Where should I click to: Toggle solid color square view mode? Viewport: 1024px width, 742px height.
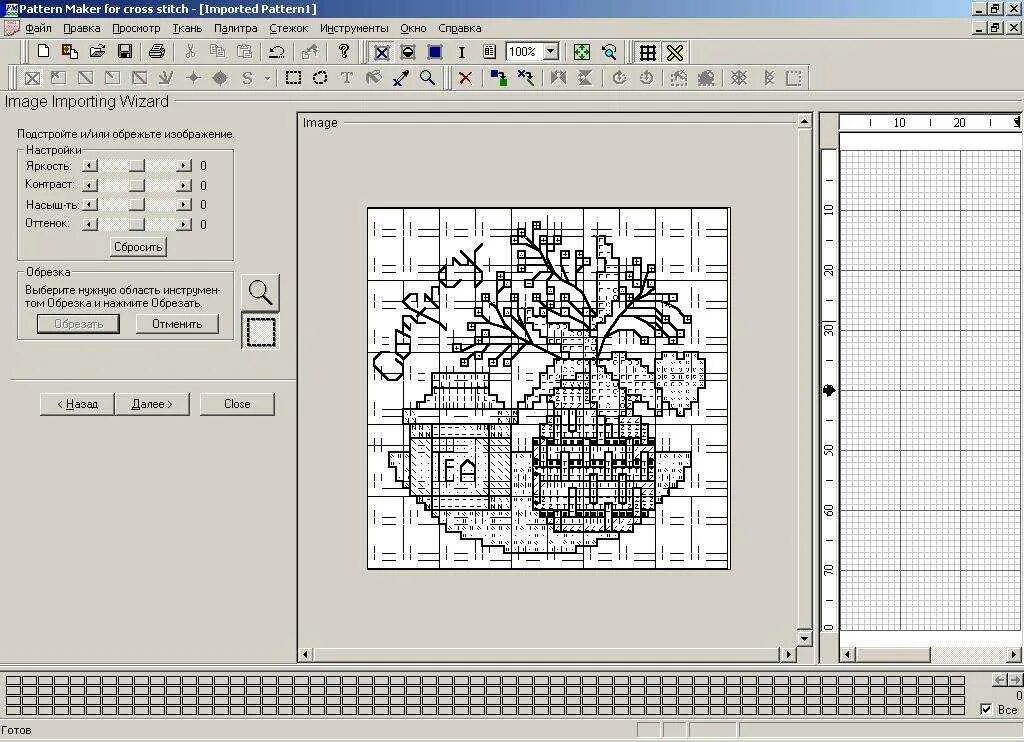click(435, 52)
